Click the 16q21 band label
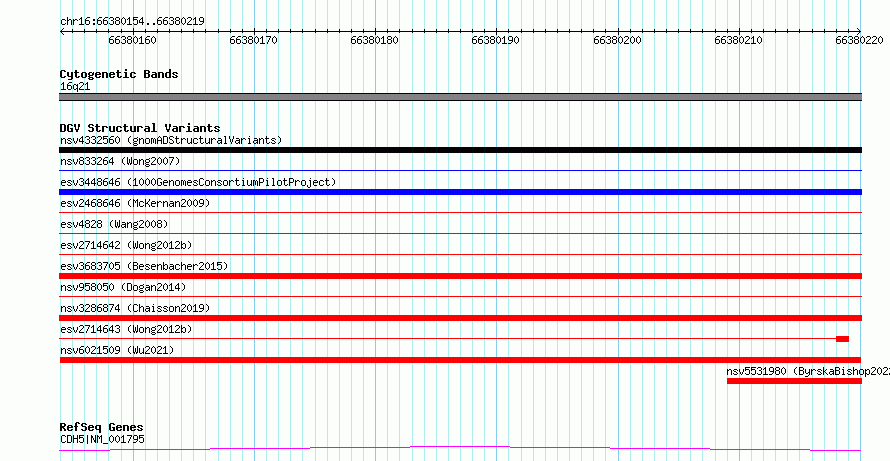This screenshot has width=890, height=461. [75, 87]
